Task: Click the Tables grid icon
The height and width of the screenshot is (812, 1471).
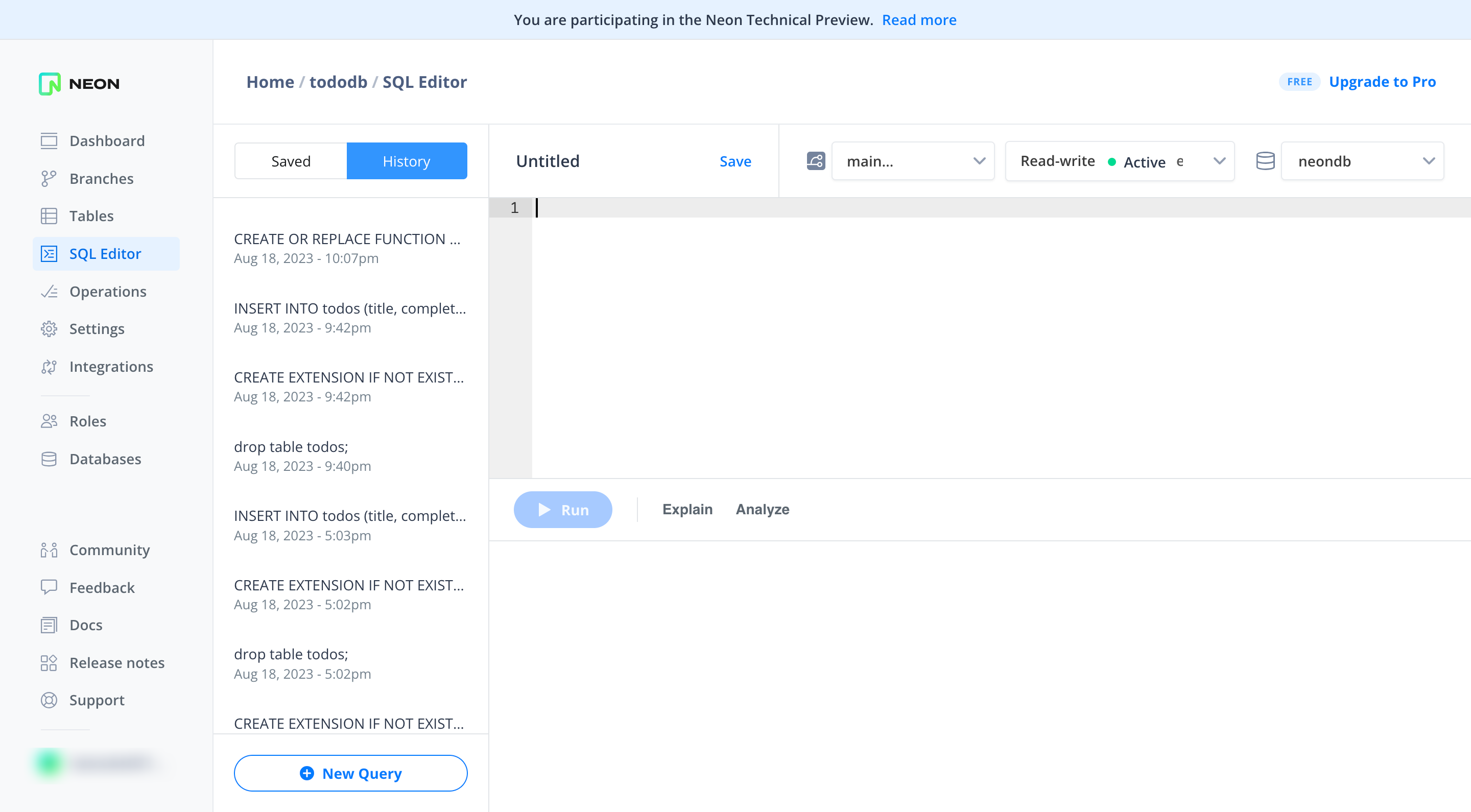Action: click(49, 216)
